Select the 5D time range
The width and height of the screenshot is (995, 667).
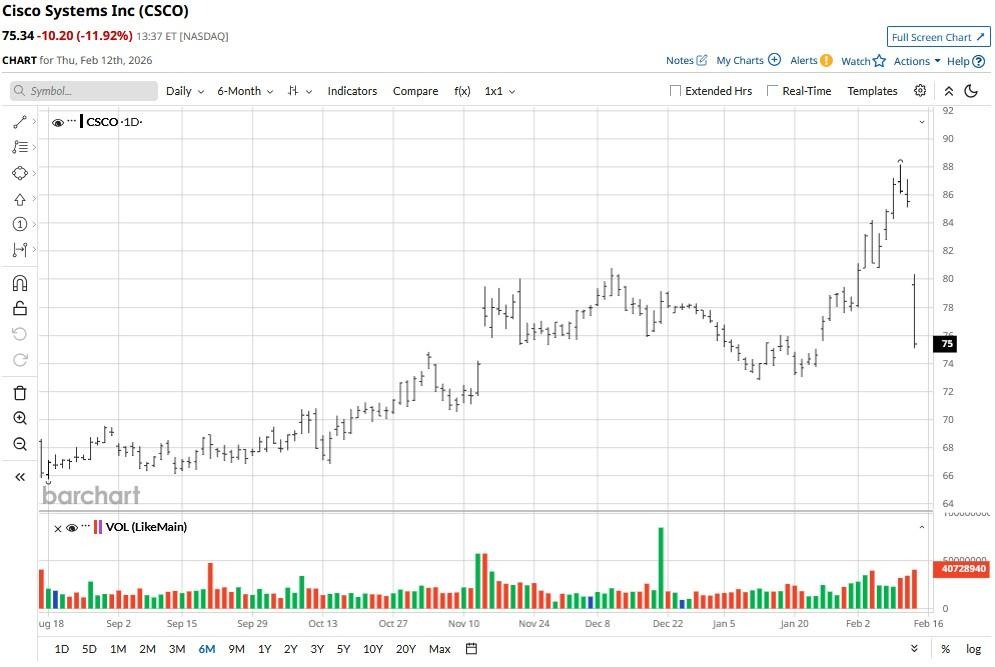pos(89,649)
